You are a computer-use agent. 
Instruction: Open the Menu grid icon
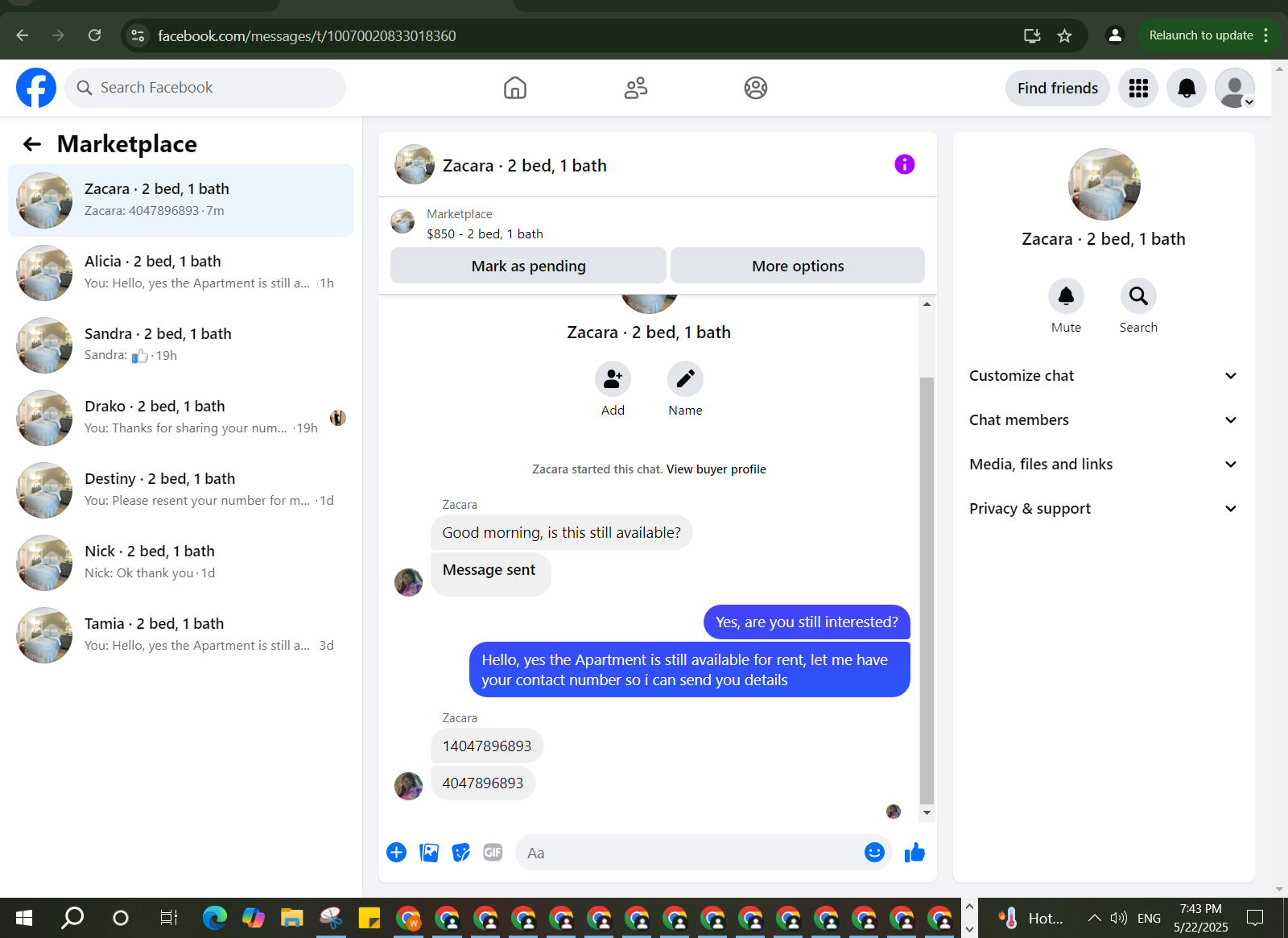[x=1138, y=88]
